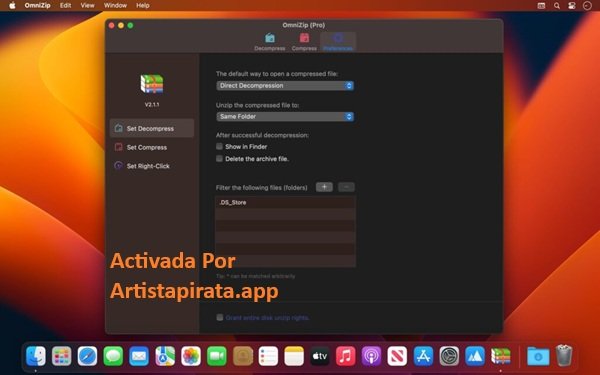600x375 pixels.
Task: Open the View menu
Action: click(x=87, y=5)
